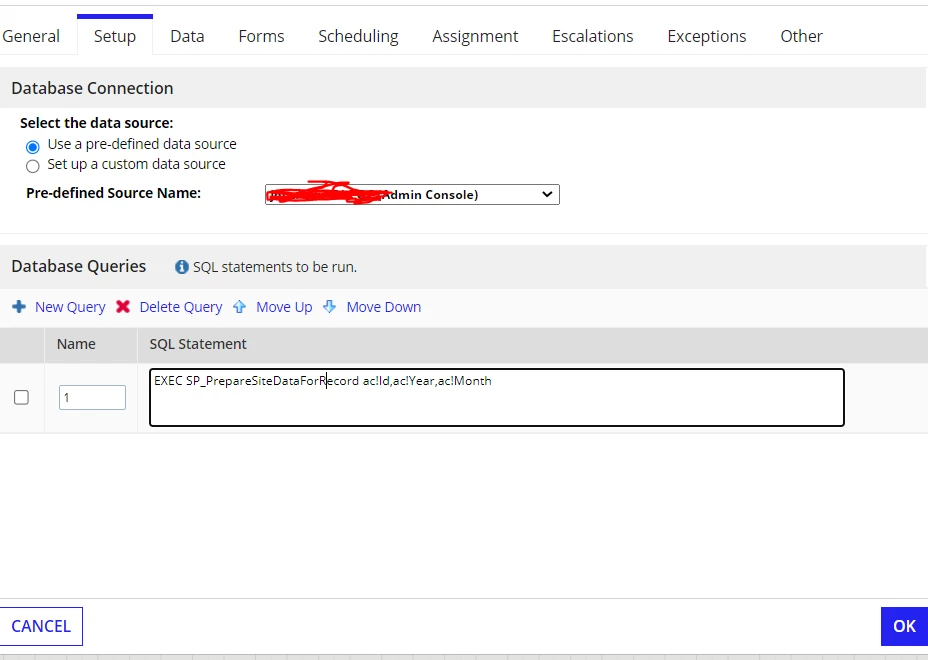Open the Pre-defined Source Name dropdown
Image resolution: width=928 pixels, height=660 pixels.
click(412, 194)
